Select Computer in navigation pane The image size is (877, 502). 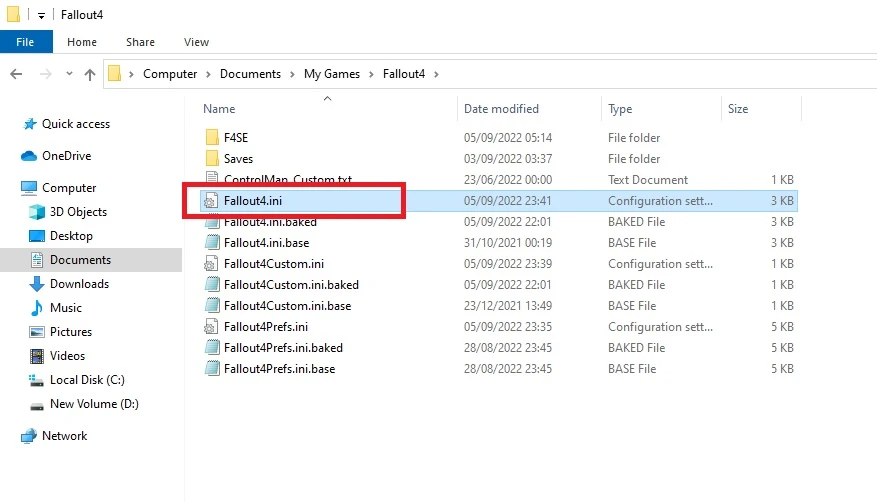click(69, 188)
